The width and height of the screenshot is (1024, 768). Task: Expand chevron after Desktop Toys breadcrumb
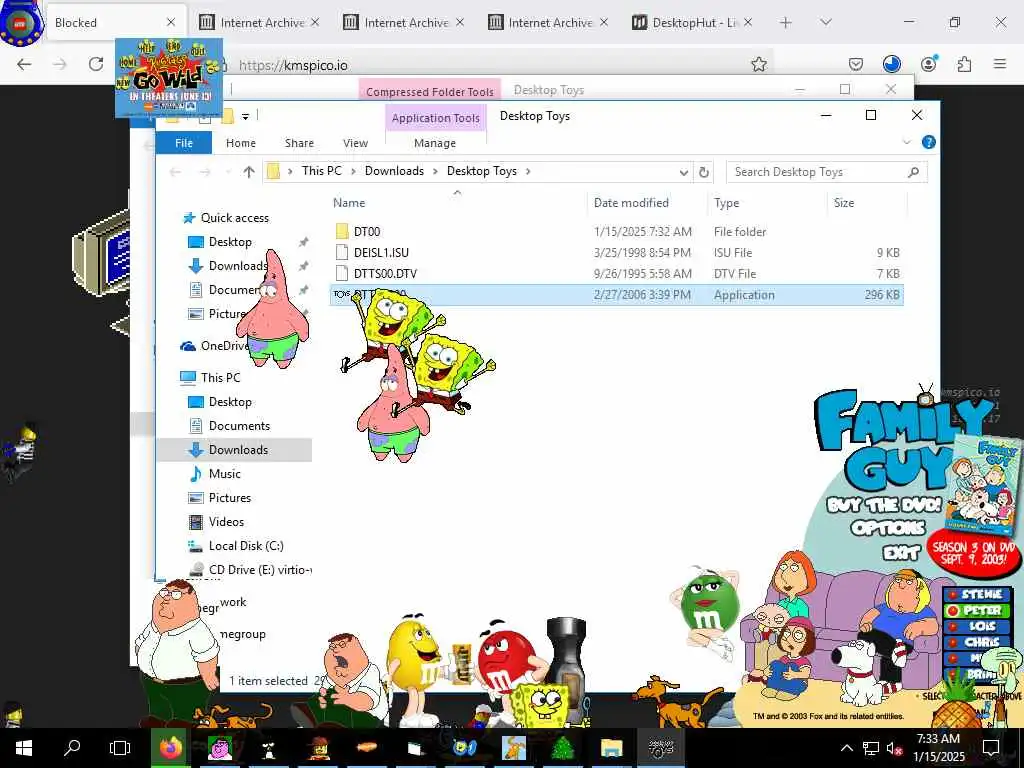coord(528,171)
